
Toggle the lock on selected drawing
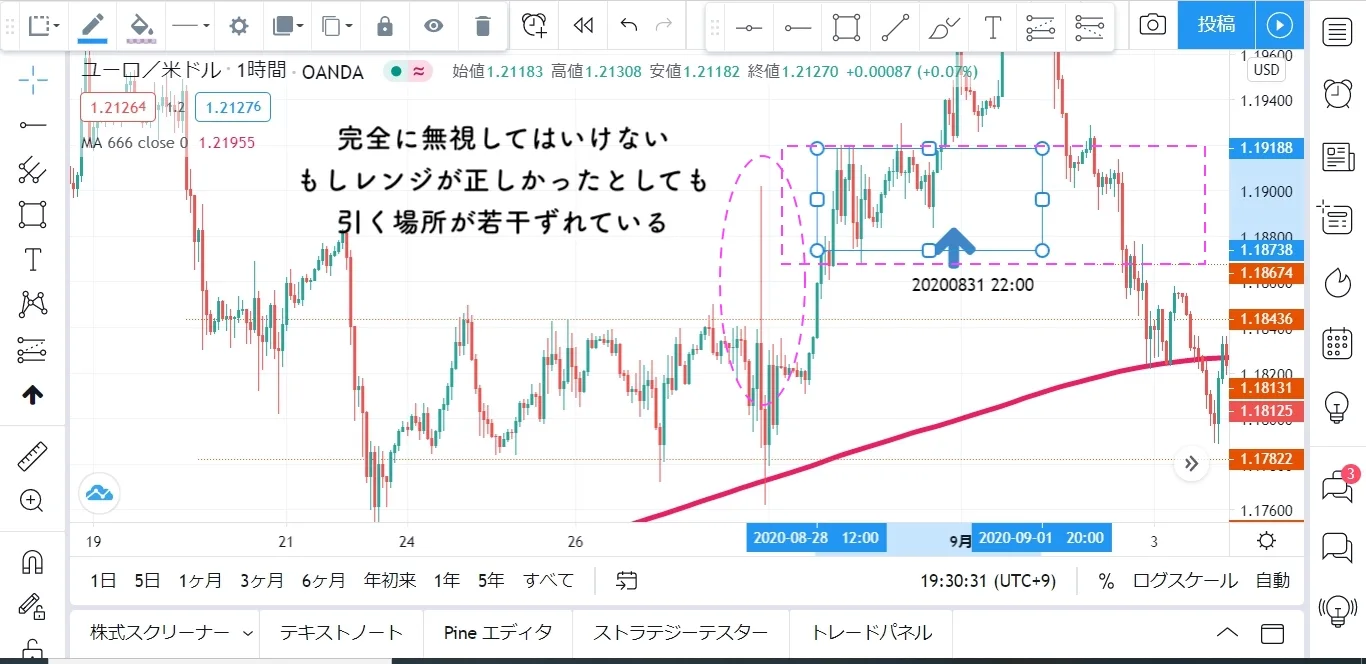pyautogui.click(x=385, y=25)
